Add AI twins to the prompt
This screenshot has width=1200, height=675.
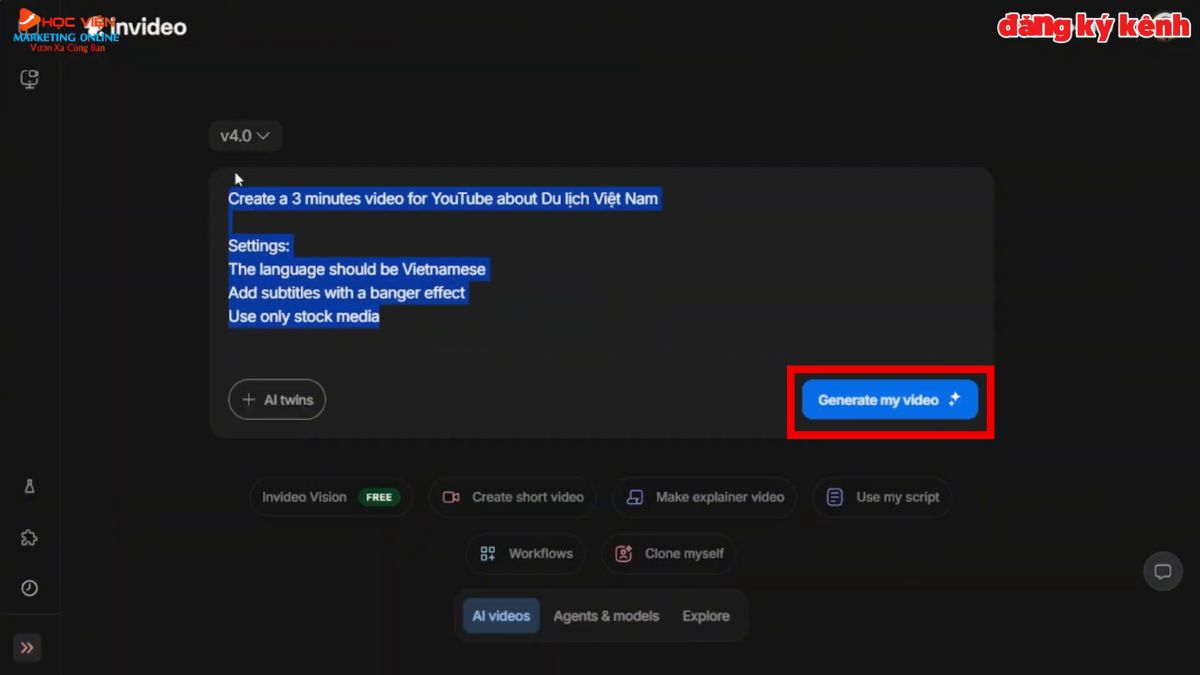(277, 400)
